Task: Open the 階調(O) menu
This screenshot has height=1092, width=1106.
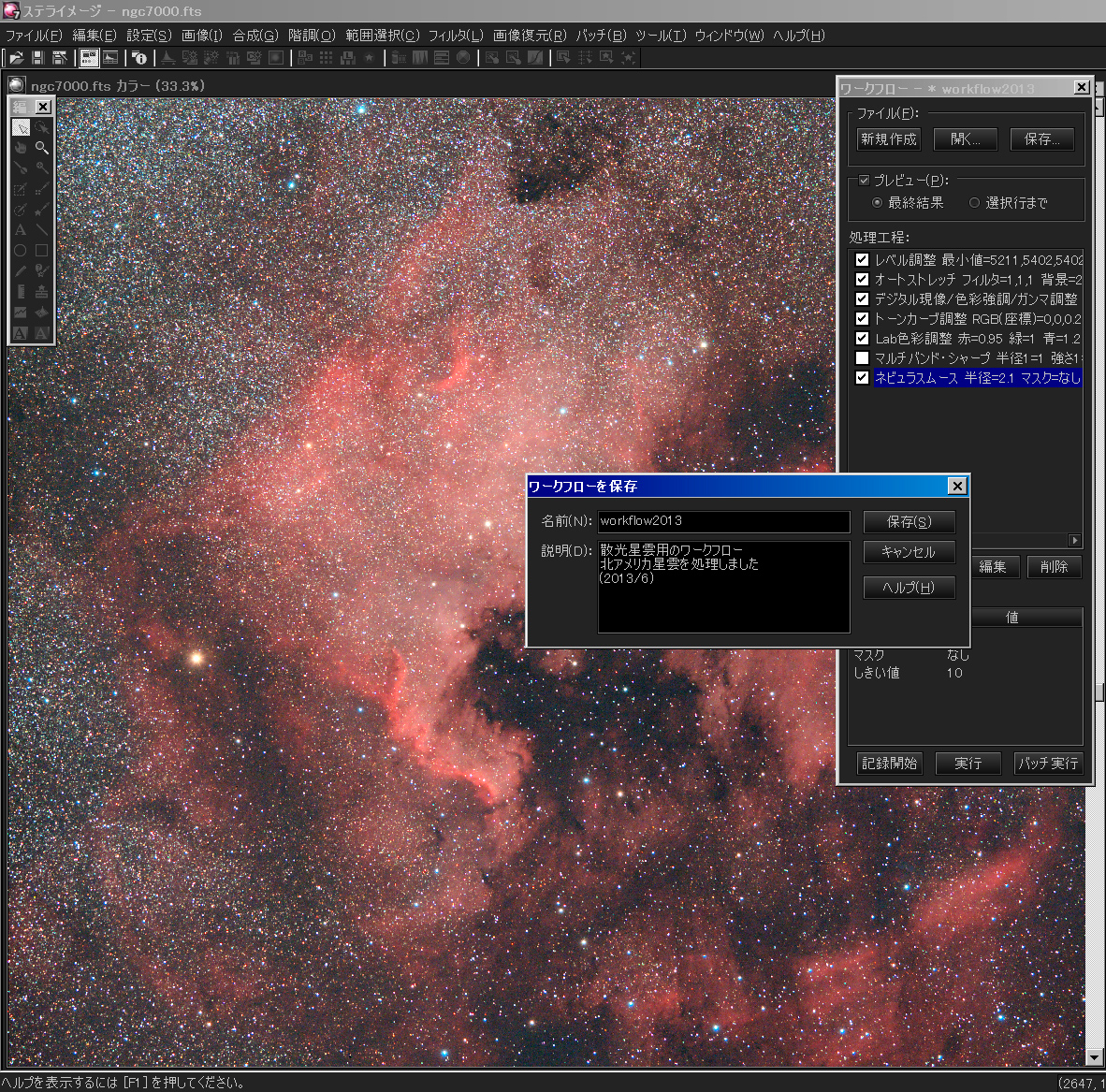Action: click(x=311, y=36)
